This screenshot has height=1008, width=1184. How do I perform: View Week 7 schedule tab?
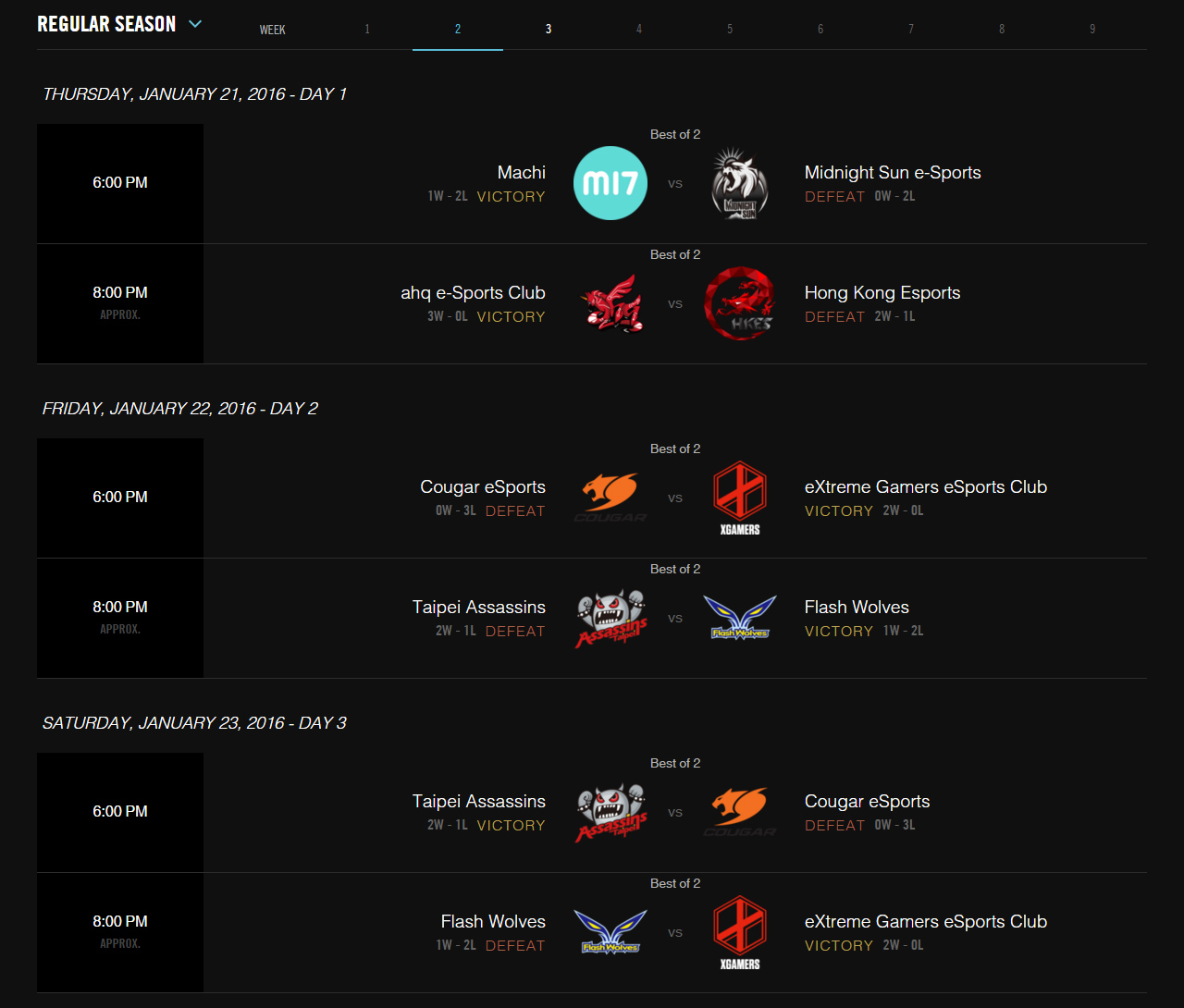911,29
